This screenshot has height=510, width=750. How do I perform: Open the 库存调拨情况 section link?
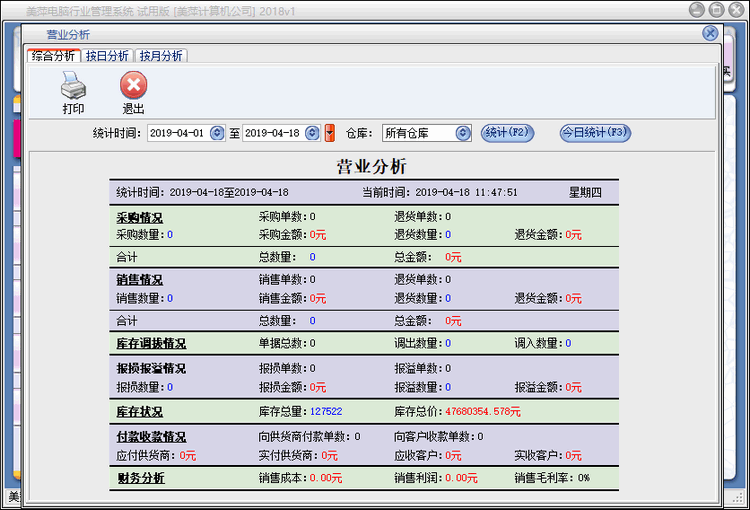(150, 343)
